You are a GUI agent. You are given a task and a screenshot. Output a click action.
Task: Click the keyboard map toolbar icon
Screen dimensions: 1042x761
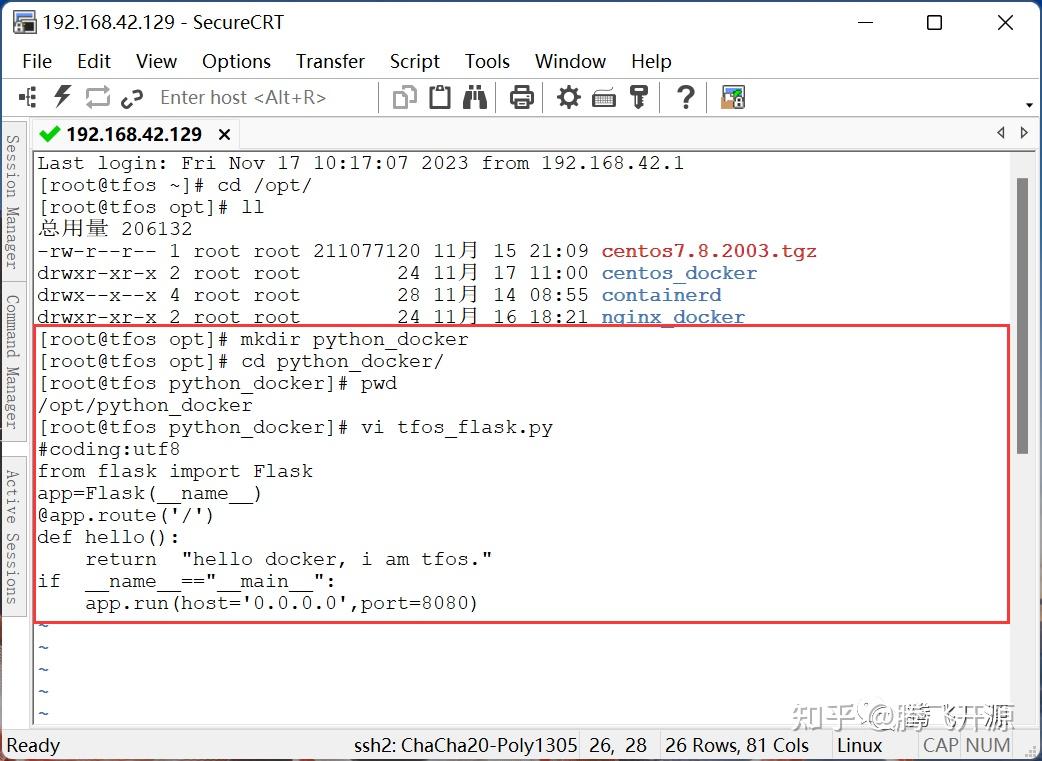coord(604,97)
